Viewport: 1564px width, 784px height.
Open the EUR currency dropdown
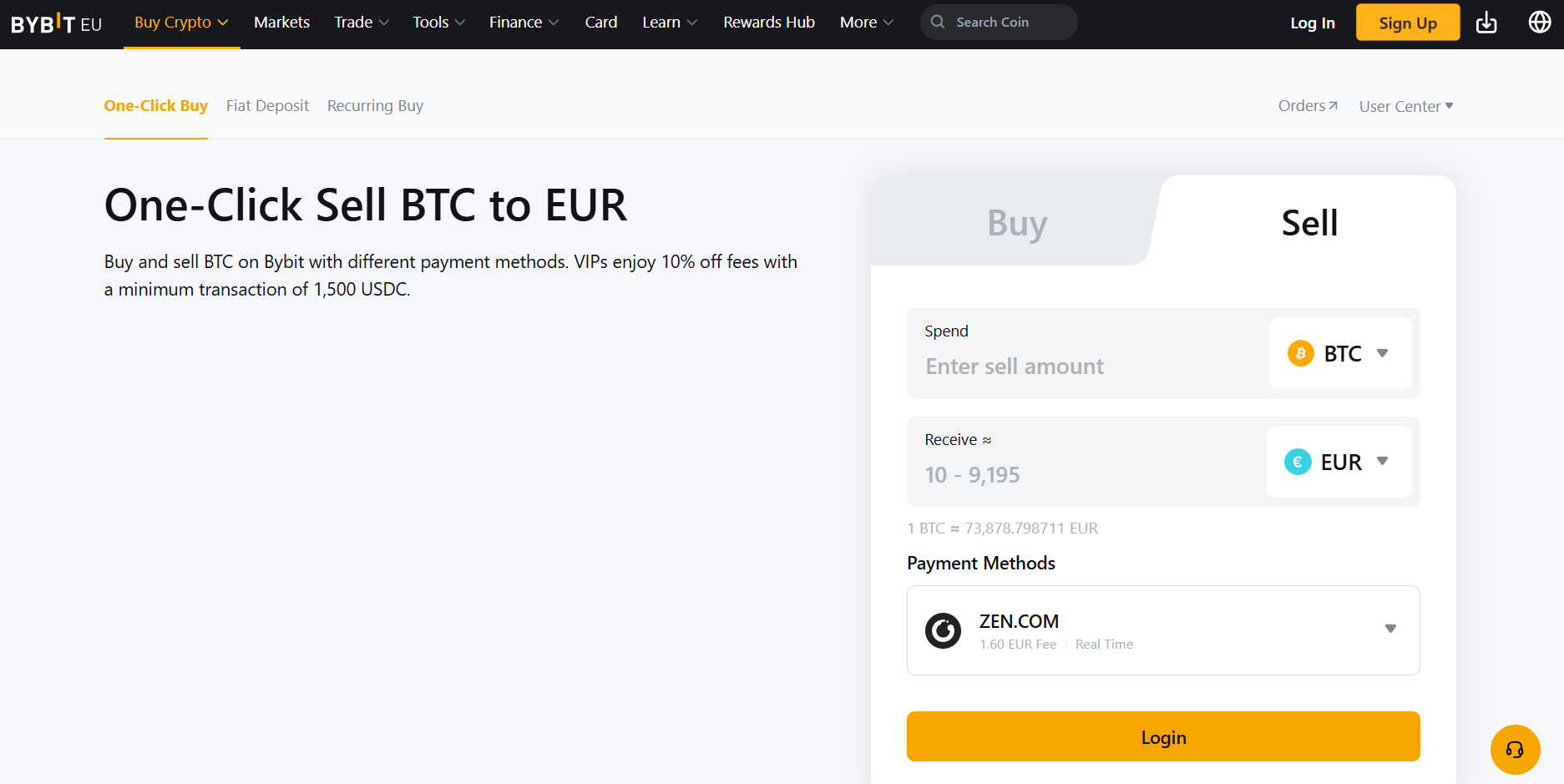click(1383, 461)
